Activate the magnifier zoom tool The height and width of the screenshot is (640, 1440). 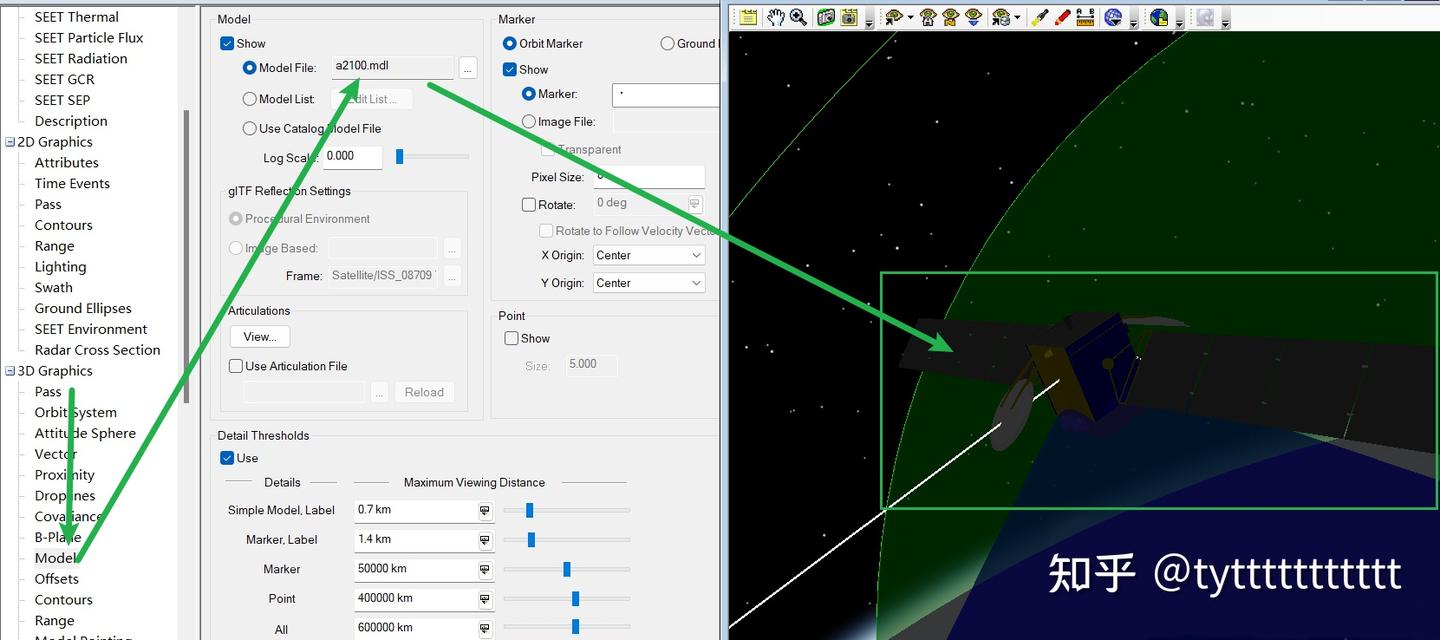tap(798, 17)
